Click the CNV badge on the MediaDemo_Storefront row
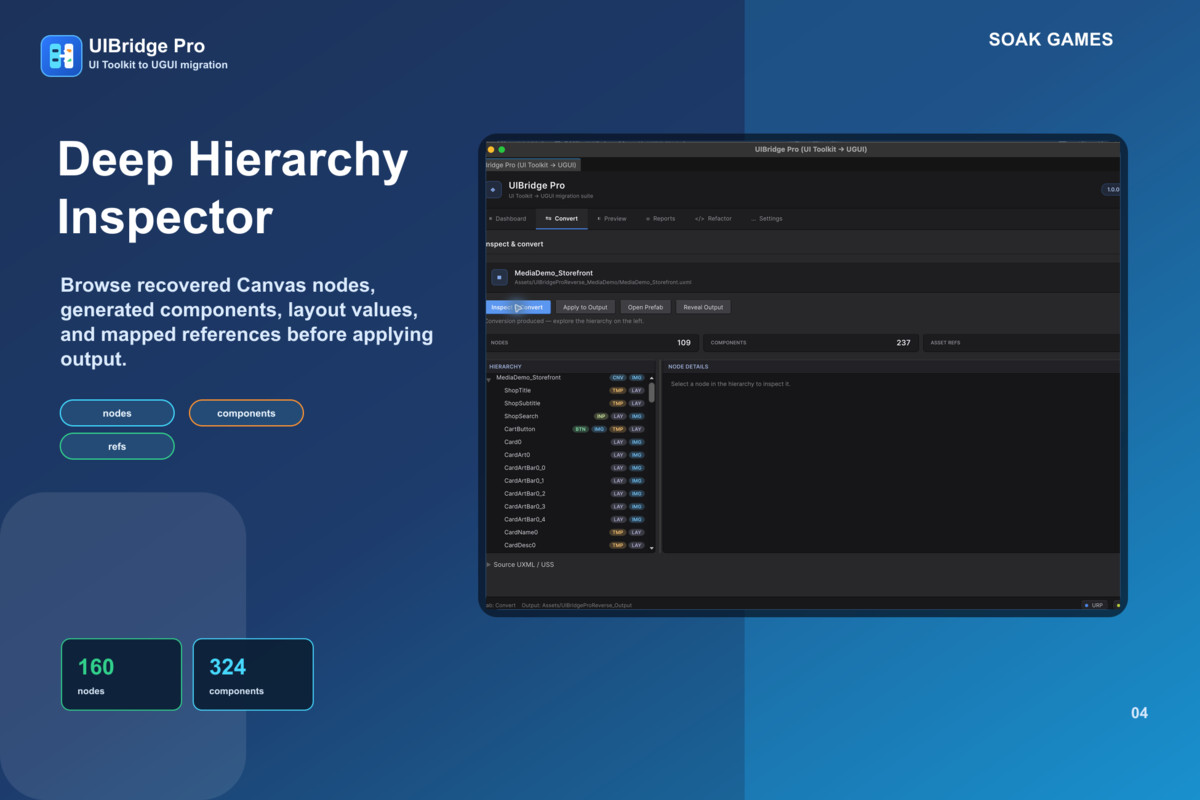 click(618, 378)
